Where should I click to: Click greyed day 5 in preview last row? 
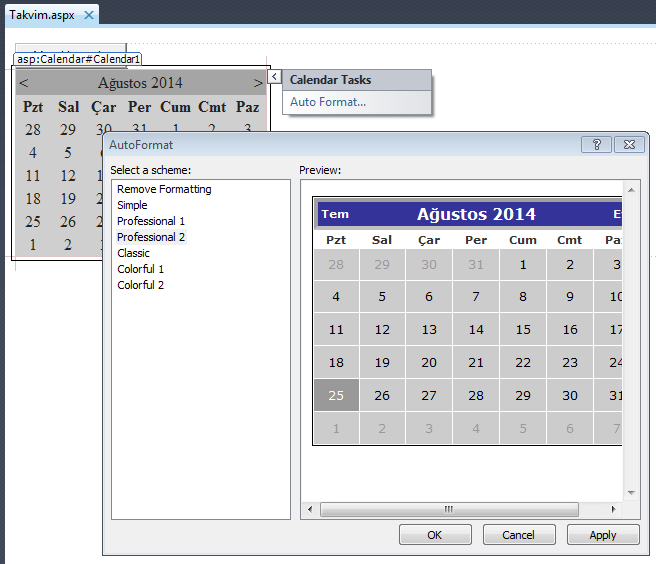pyautogui.click(x=523, y=428)
